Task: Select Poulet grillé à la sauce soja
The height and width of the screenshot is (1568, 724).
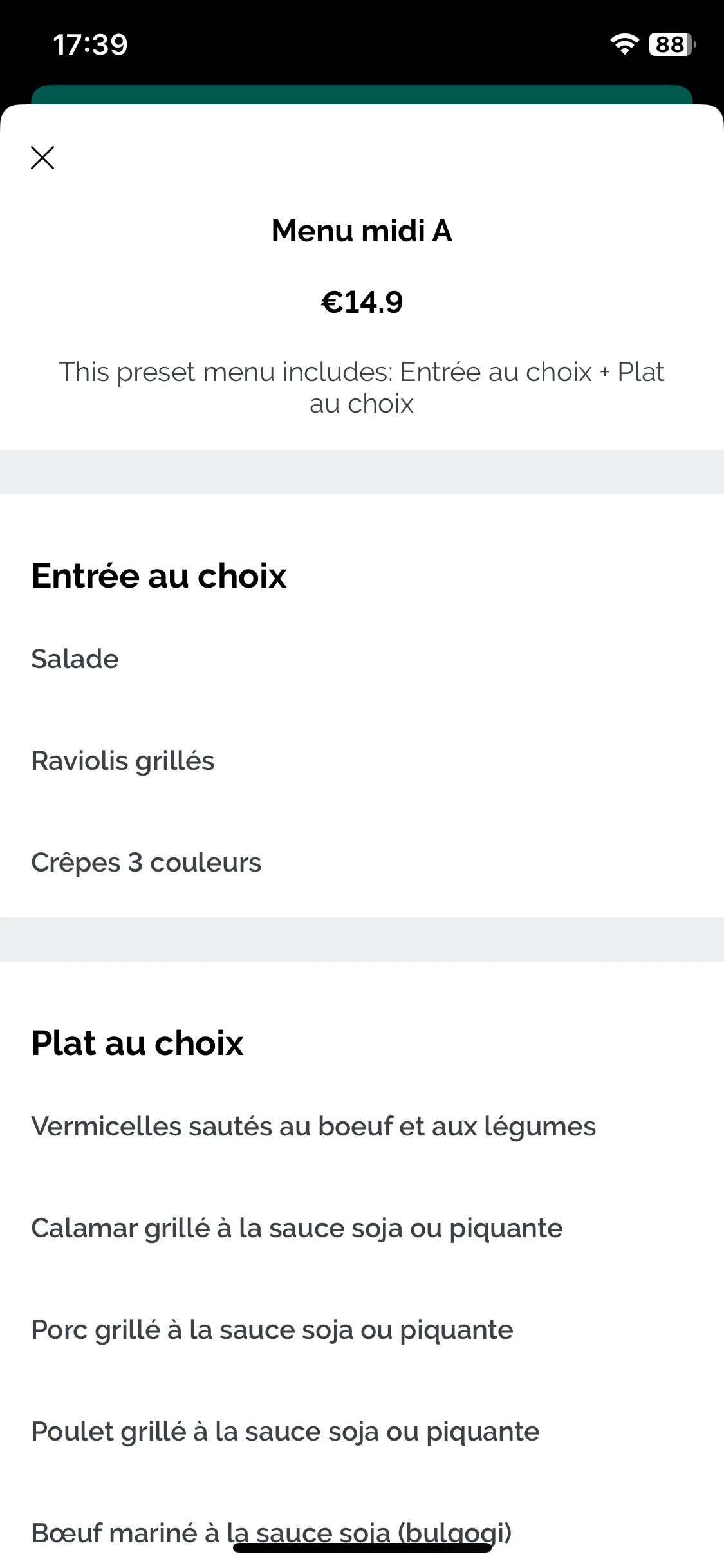Action: click(362, 1432)
